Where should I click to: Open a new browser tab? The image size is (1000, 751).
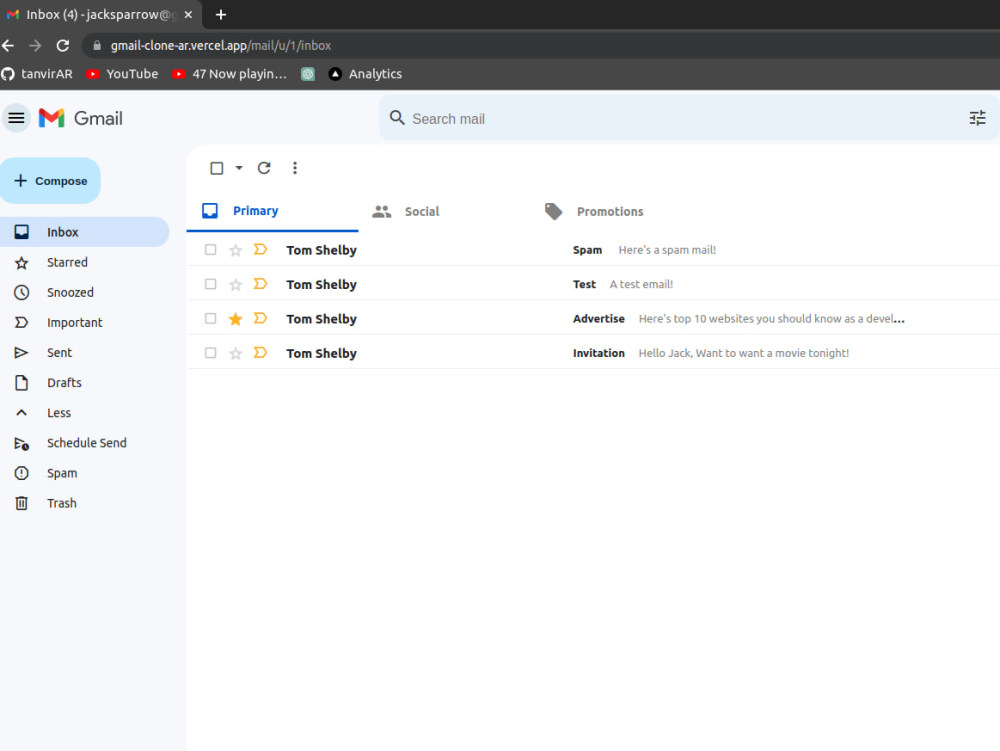[221, 15]
